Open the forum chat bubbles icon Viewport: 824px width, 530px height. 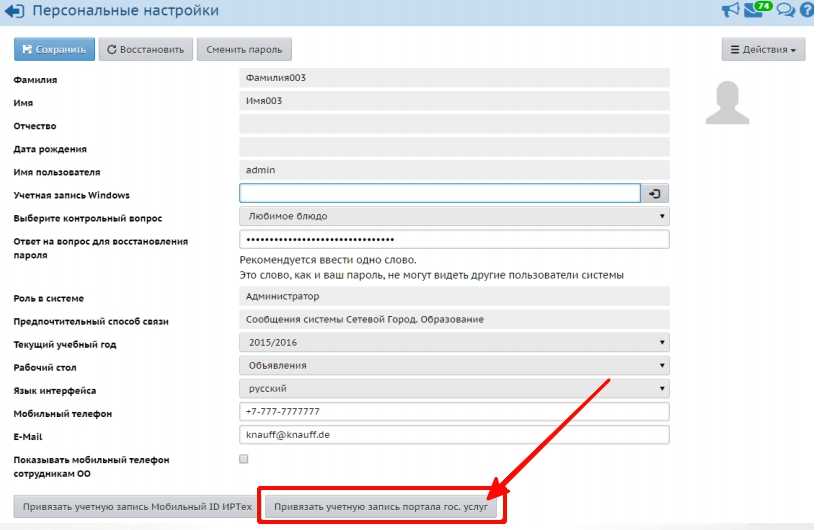785,11
